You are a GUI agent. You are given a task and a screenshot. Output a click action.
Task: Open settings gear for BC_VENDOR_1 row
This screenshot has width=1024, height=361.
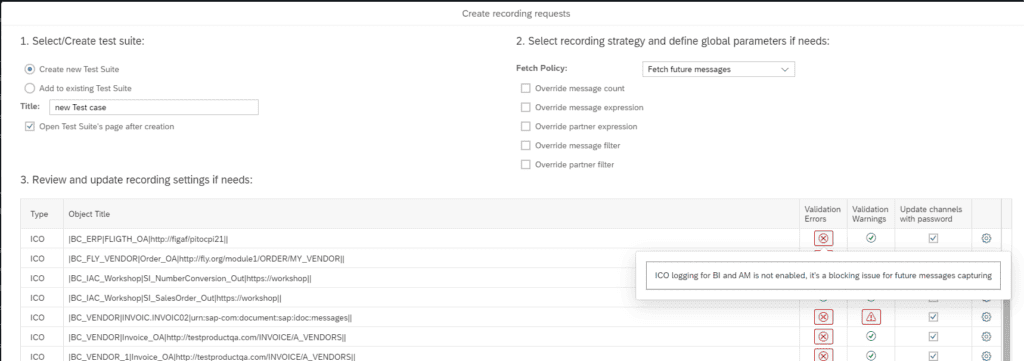click(x=986, y=356)
